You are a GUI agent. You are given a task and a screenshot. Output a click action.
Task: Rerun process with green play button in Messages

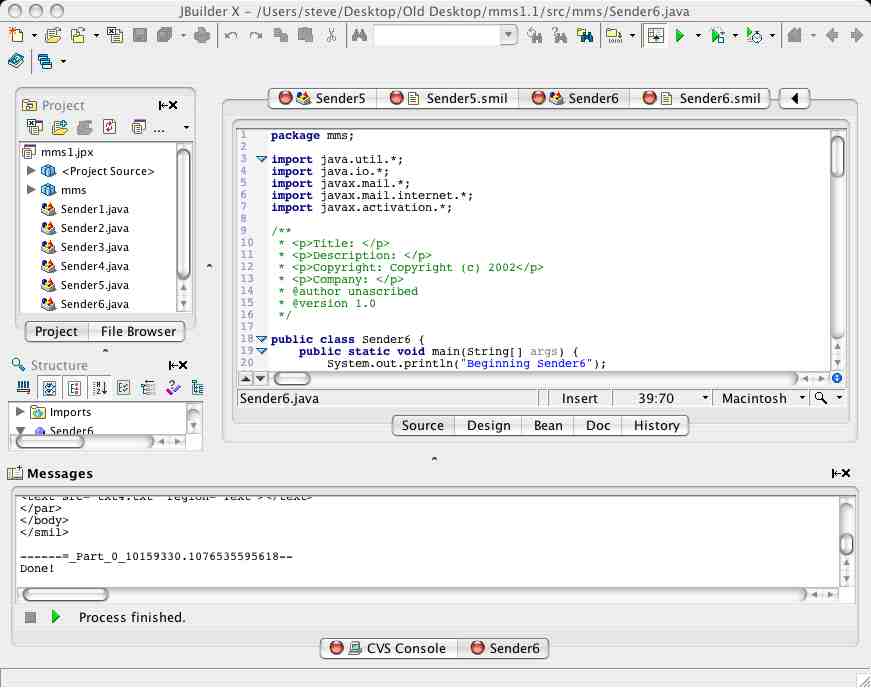(x=56, y=617)
